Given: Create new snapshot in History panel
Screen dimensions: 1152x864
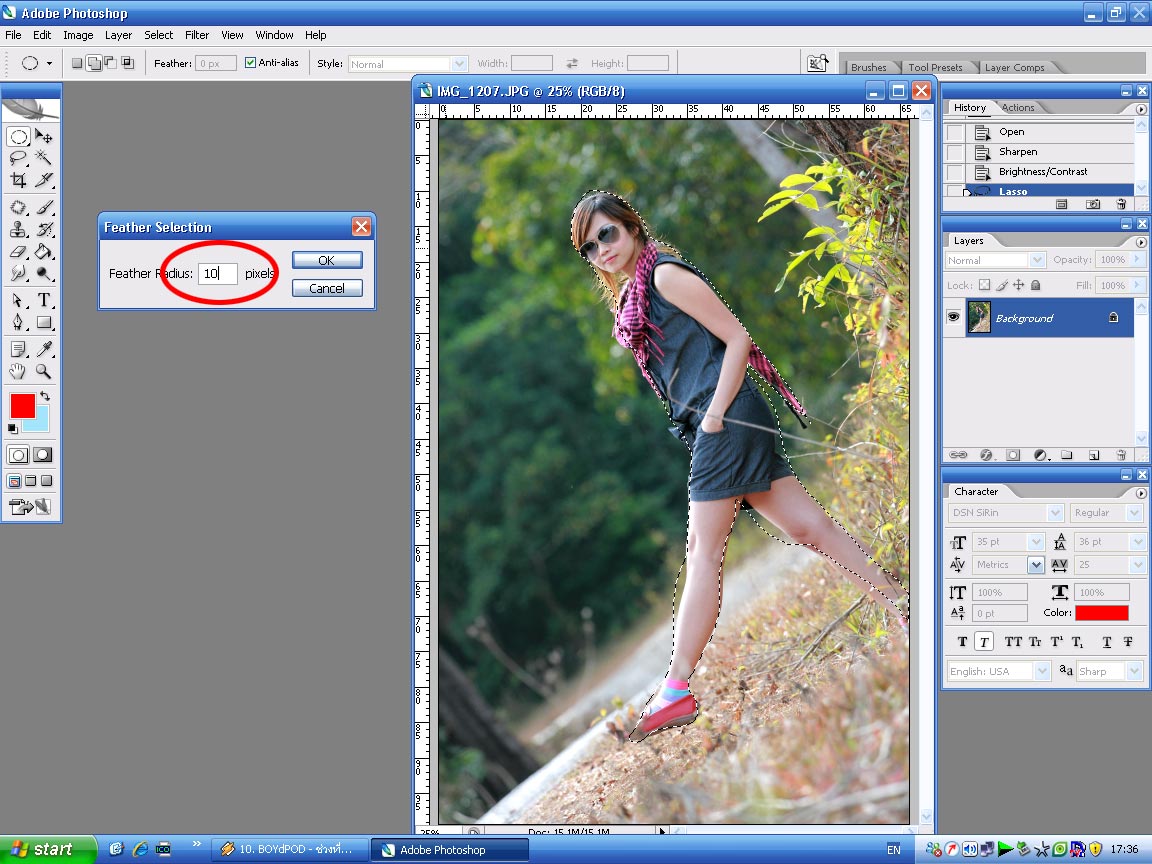Looking at the screenshot, I should click(1092, 204).
